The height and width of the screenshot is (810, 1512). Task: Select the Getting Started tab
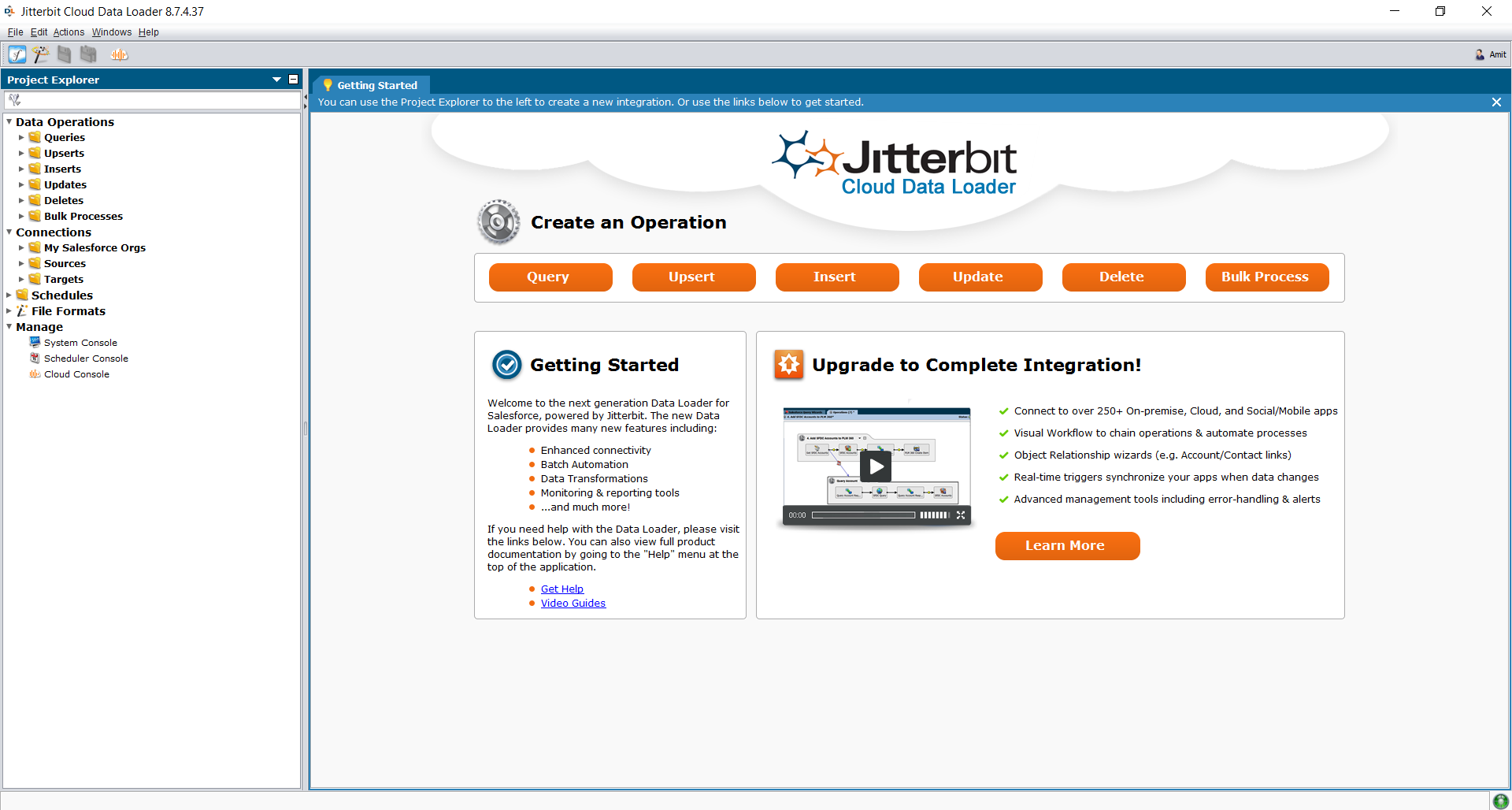376,85
